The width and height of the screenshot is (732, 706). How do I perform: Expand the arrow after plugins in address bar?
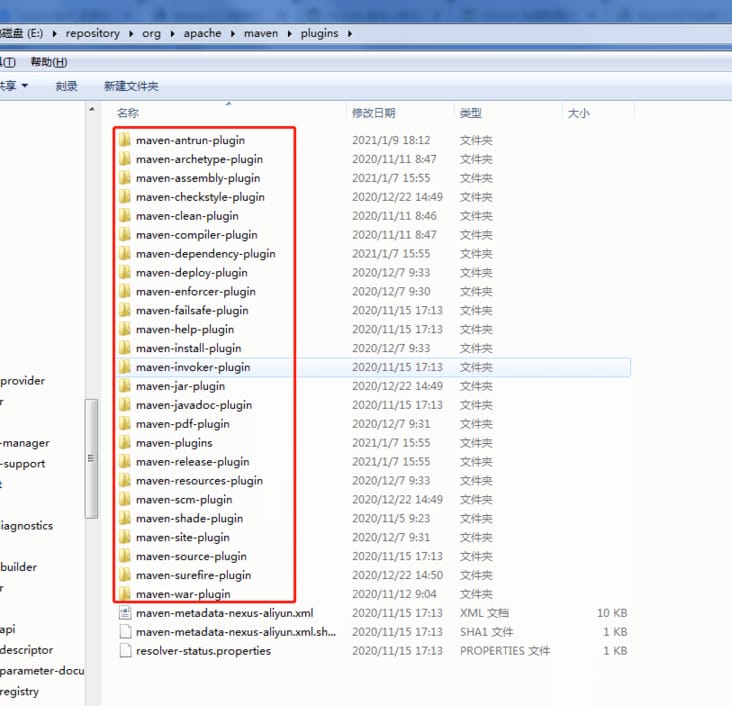pyautogui.click(x=350, y=34)
